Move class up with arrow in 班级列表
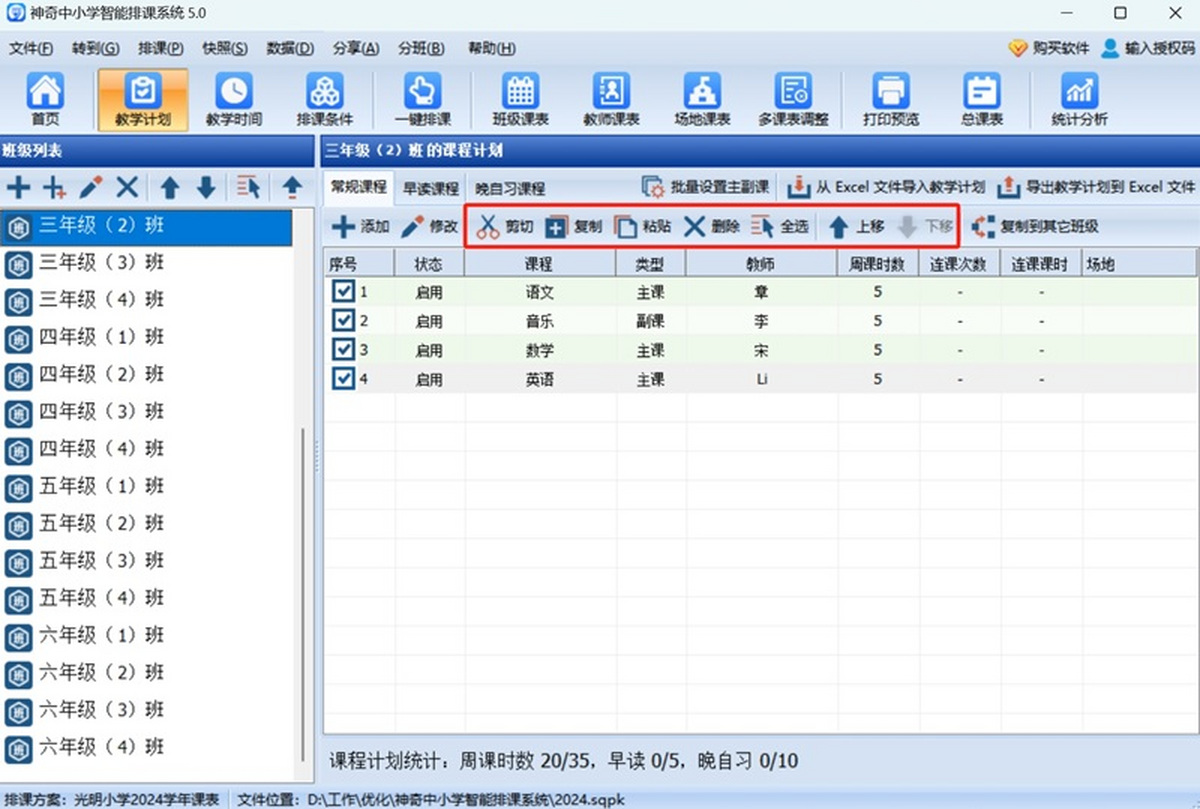The width and height of the screenshot is (1200, 809). point(170,186)
